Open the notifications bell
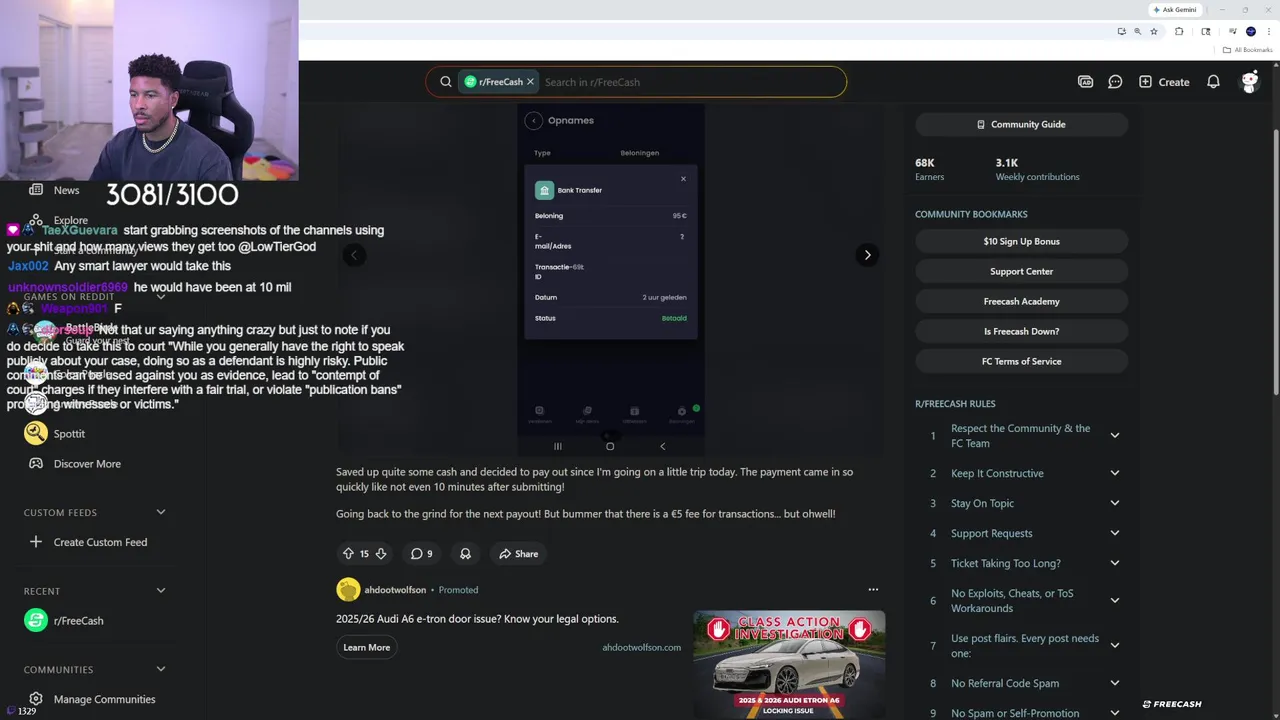 point(1213,82)
